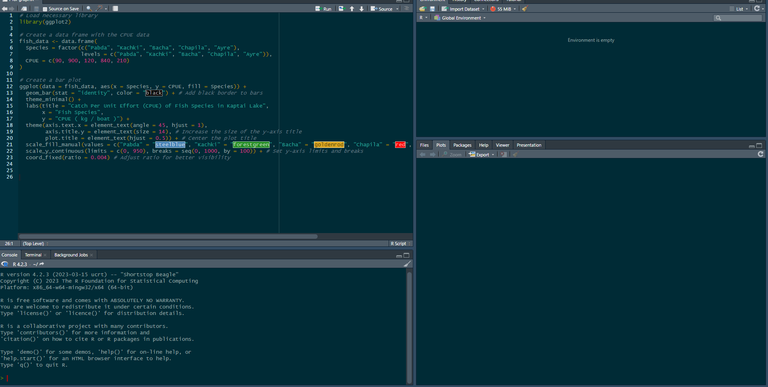The image size is (768, 387).
Task: Click the forestgreen color preview in code
Action: coord(251,145)
